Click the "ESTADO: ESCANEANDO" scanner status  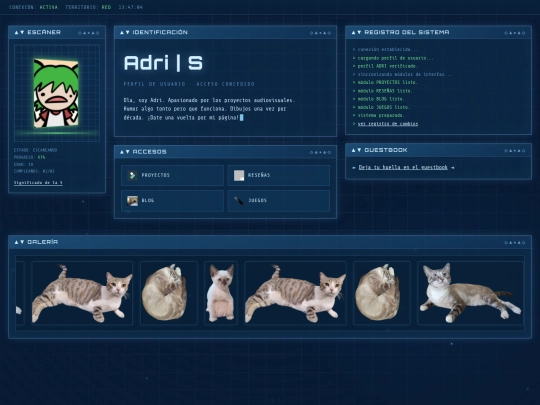[x=35, y=150]
